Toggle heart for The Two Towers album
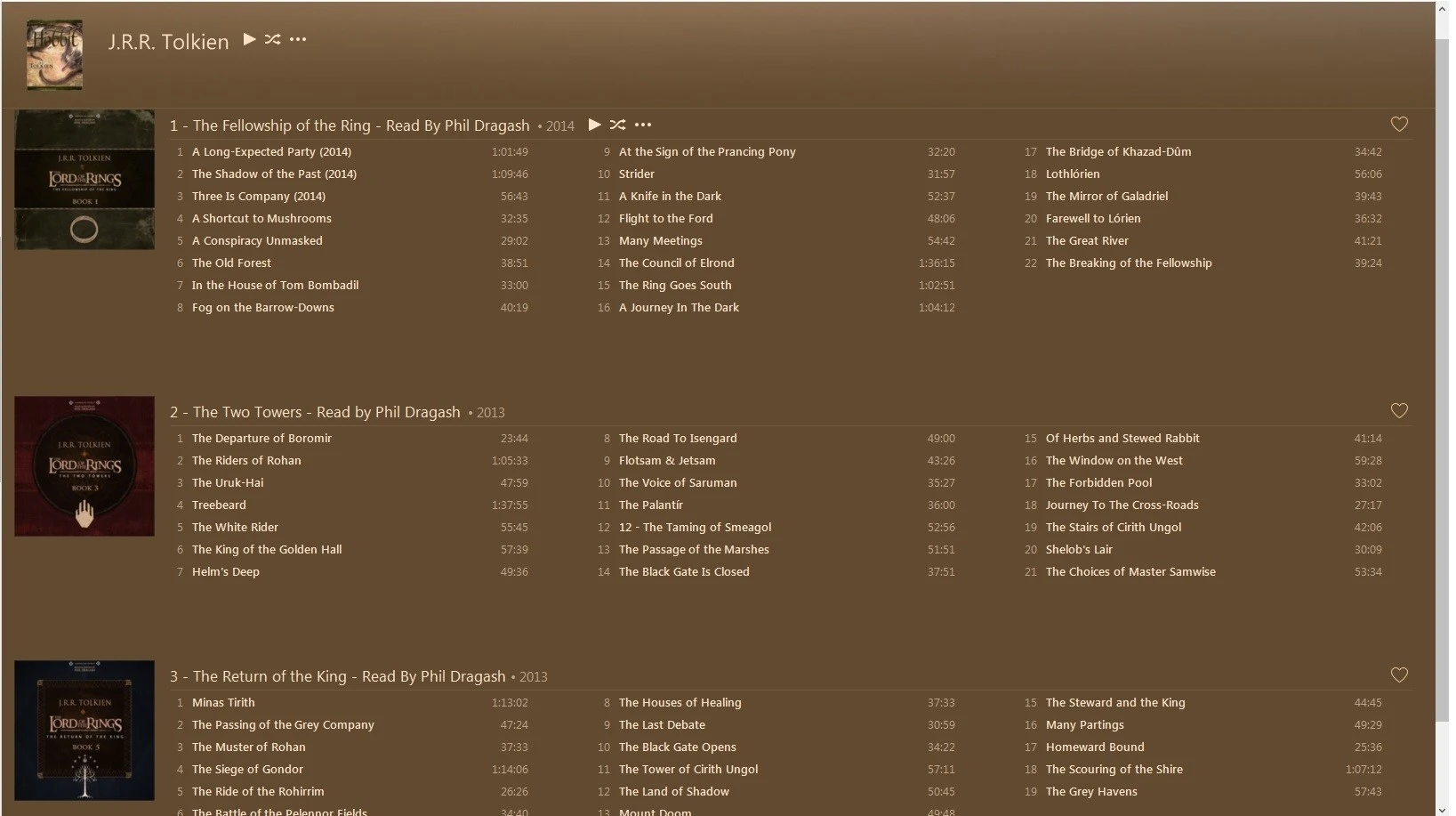The height and width of the screenshot is (816, 1456). point(1399,411)
